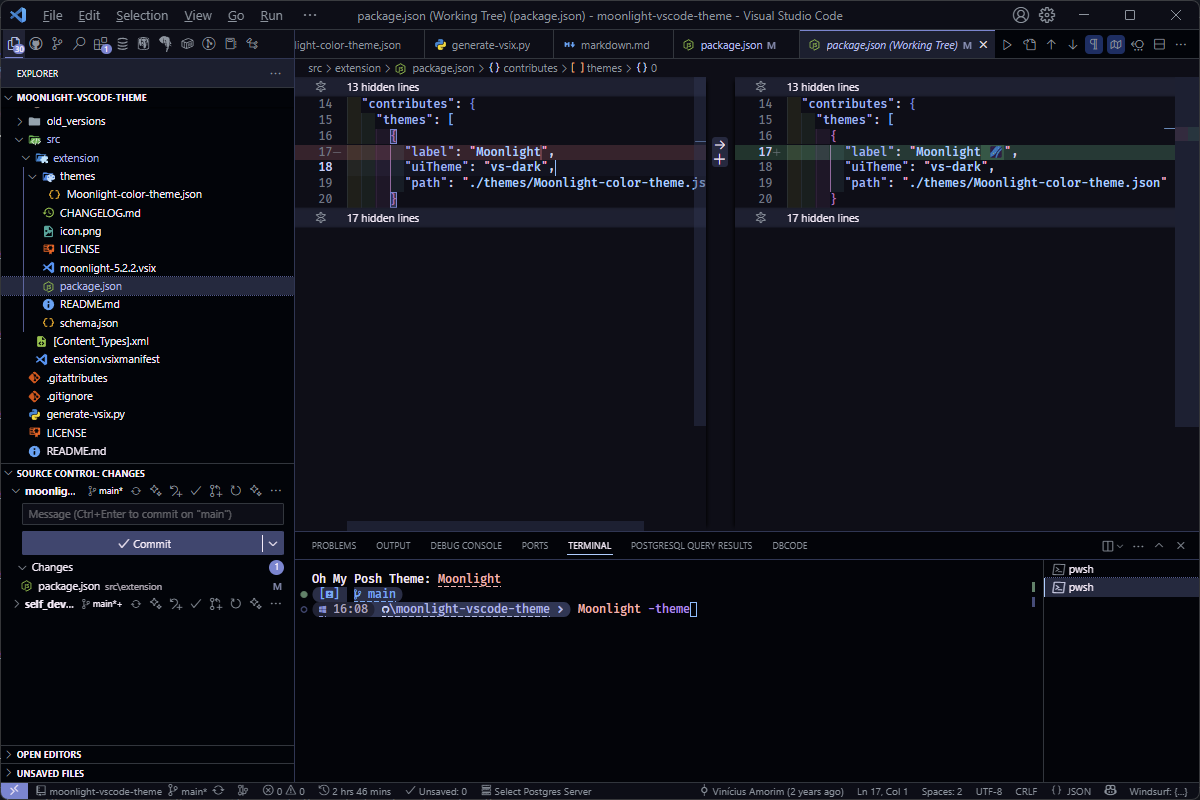
Task: Open the Manage settings gear
Action: coord(1047,15)
